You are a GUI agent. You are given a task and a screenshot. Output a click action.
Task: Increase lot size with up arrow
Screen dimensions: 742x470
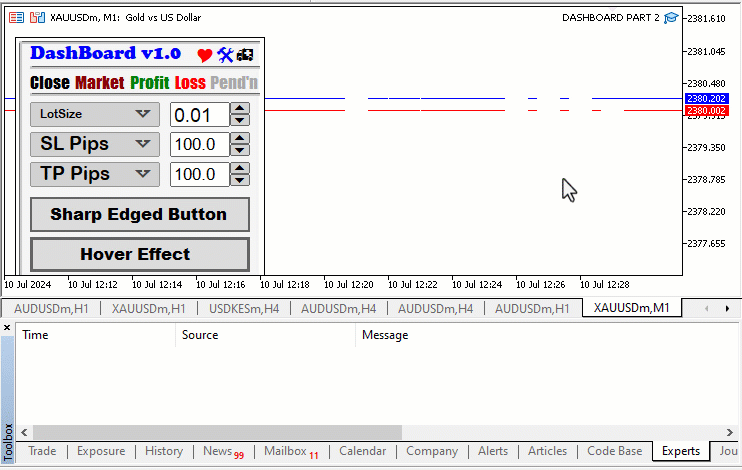click(240, 108)
